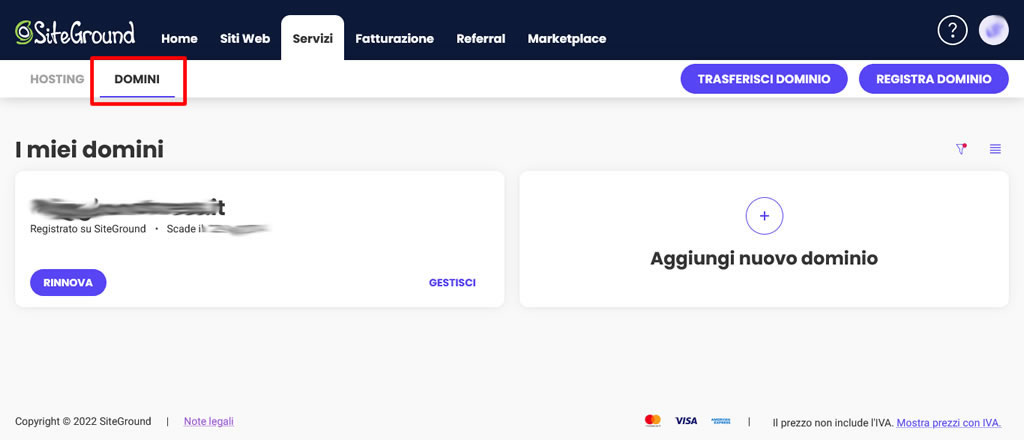Switch to the Hosting sub-tab

click(x=57, y=79)
